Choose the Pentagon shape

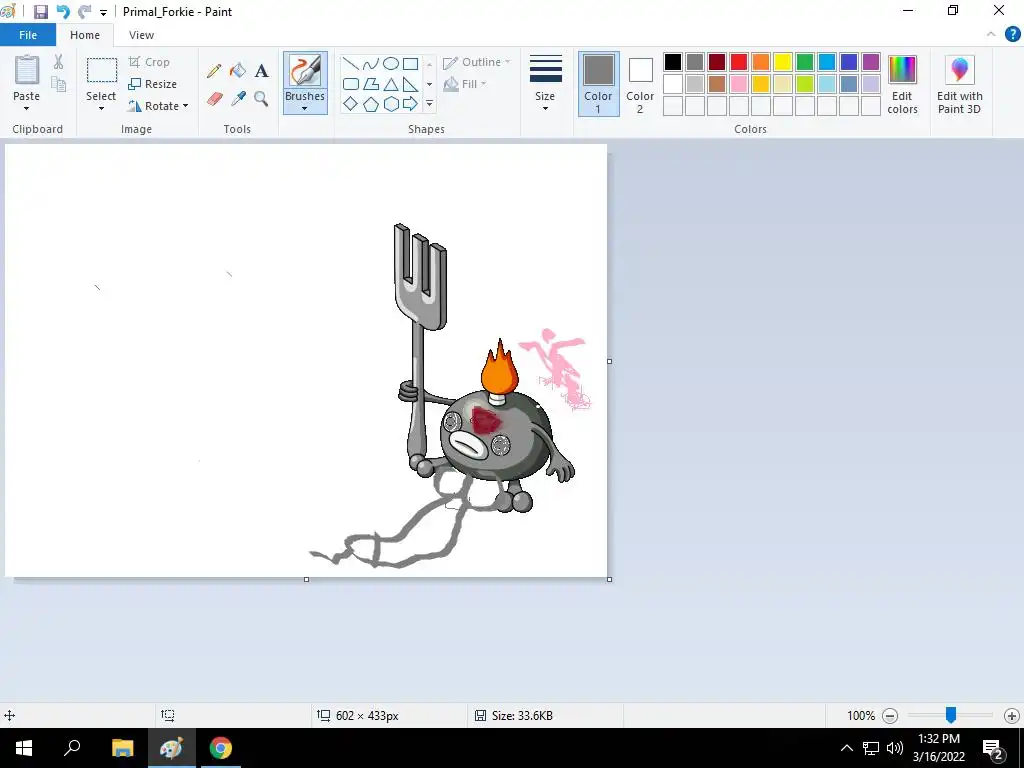coord(371,104)
